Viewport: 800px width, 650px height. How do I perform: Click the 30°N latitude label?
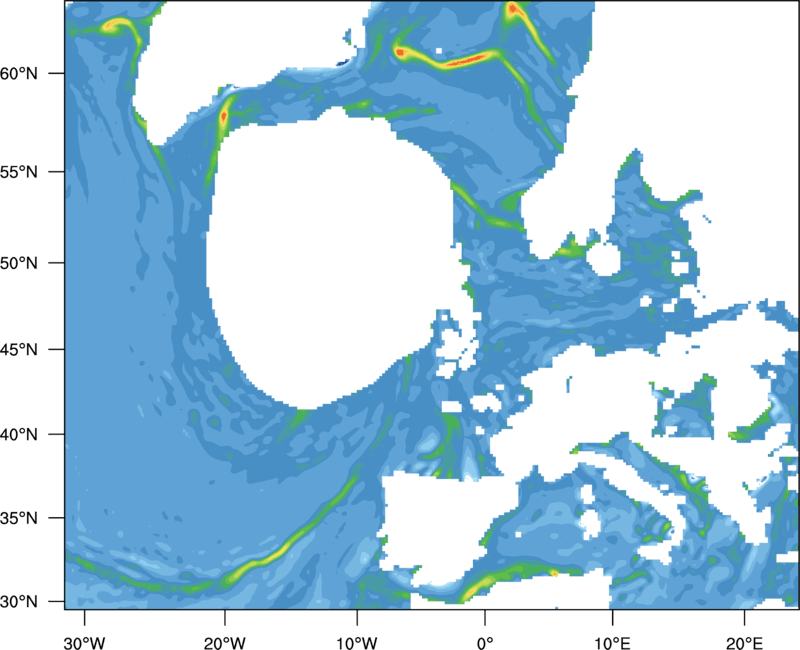(x=19, y=602)
